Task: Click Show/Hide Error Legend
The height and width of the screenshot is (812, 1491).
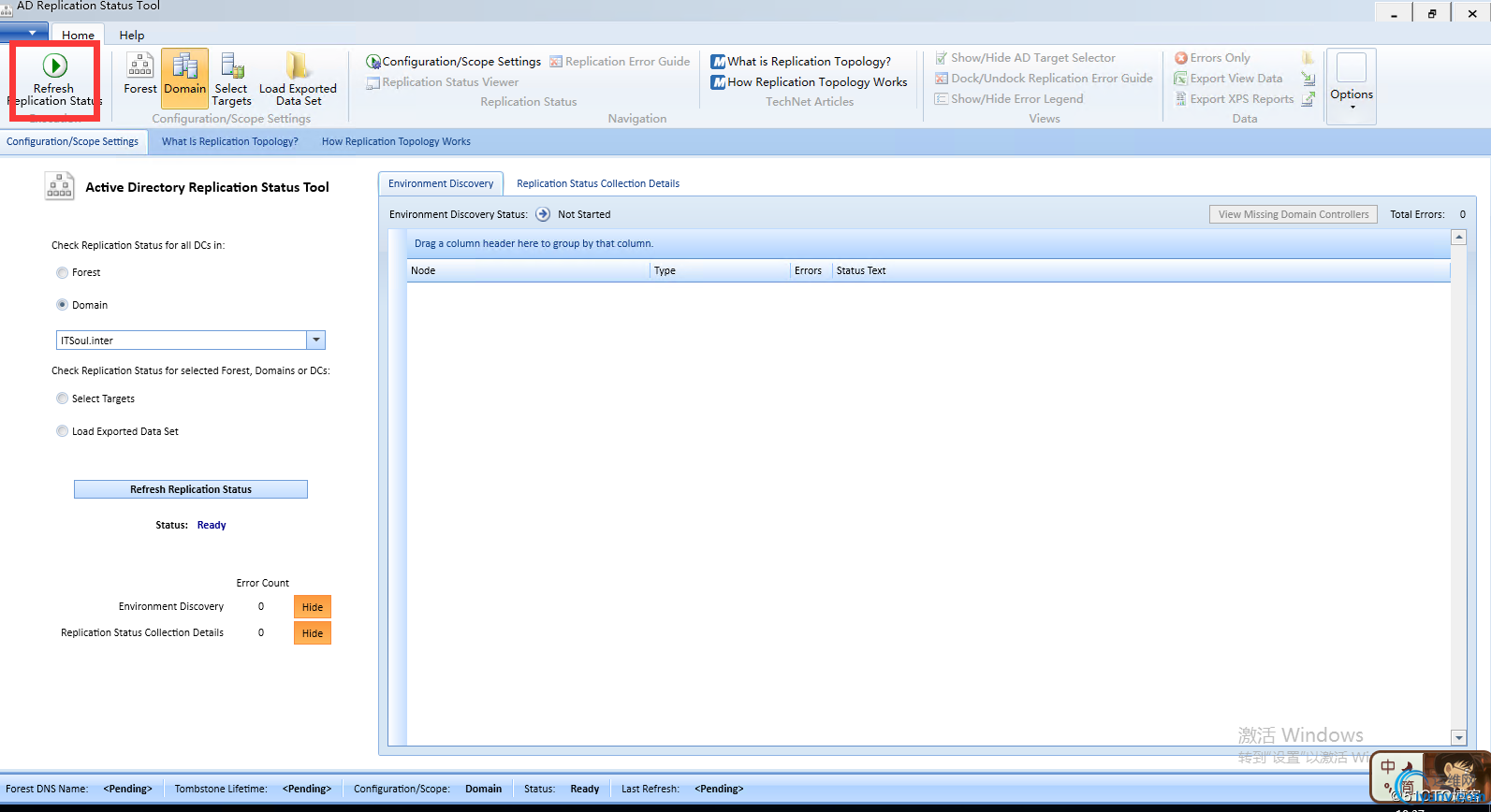Action: 1009,99
